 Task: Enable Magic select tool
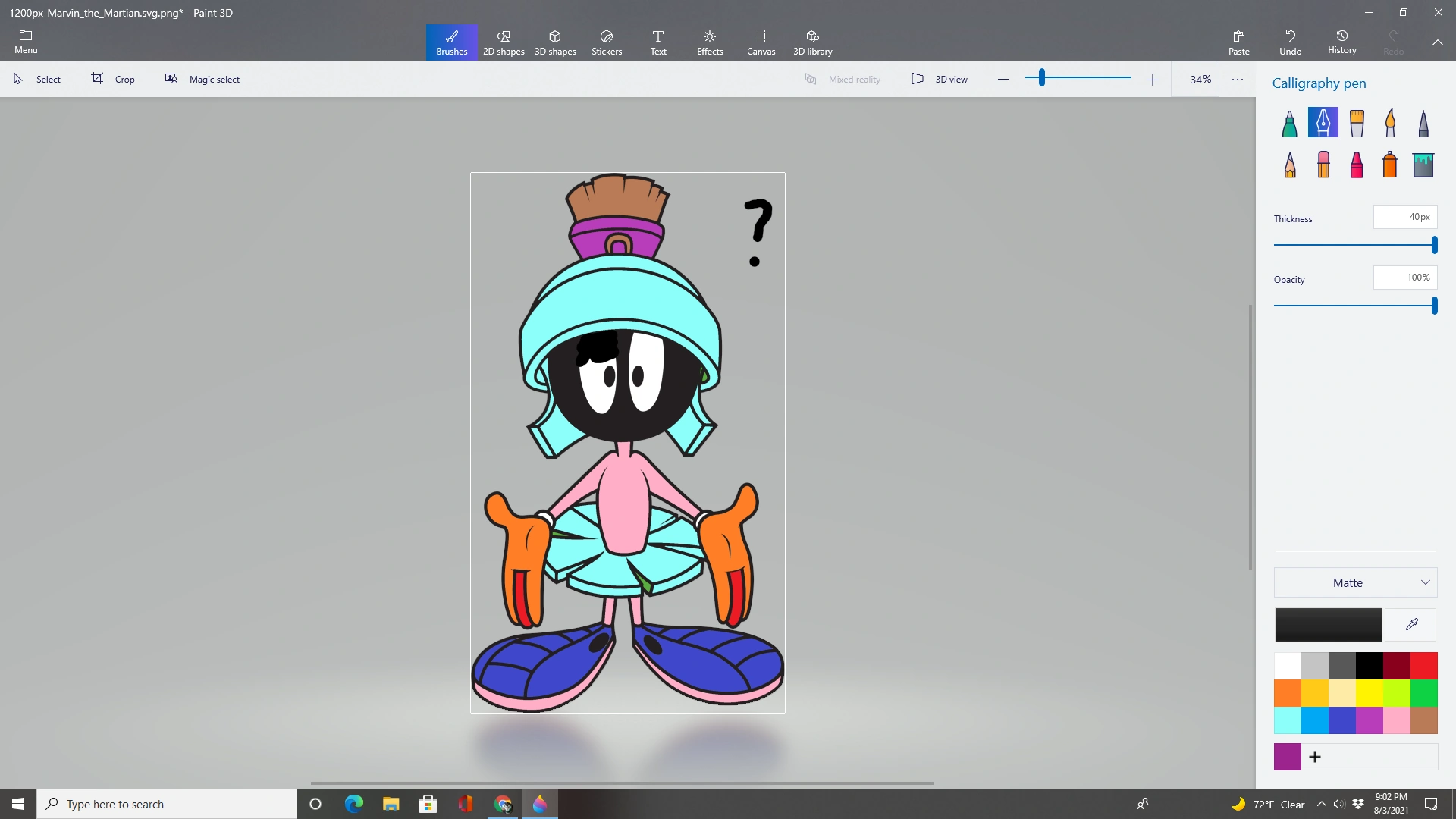(202, 80)
